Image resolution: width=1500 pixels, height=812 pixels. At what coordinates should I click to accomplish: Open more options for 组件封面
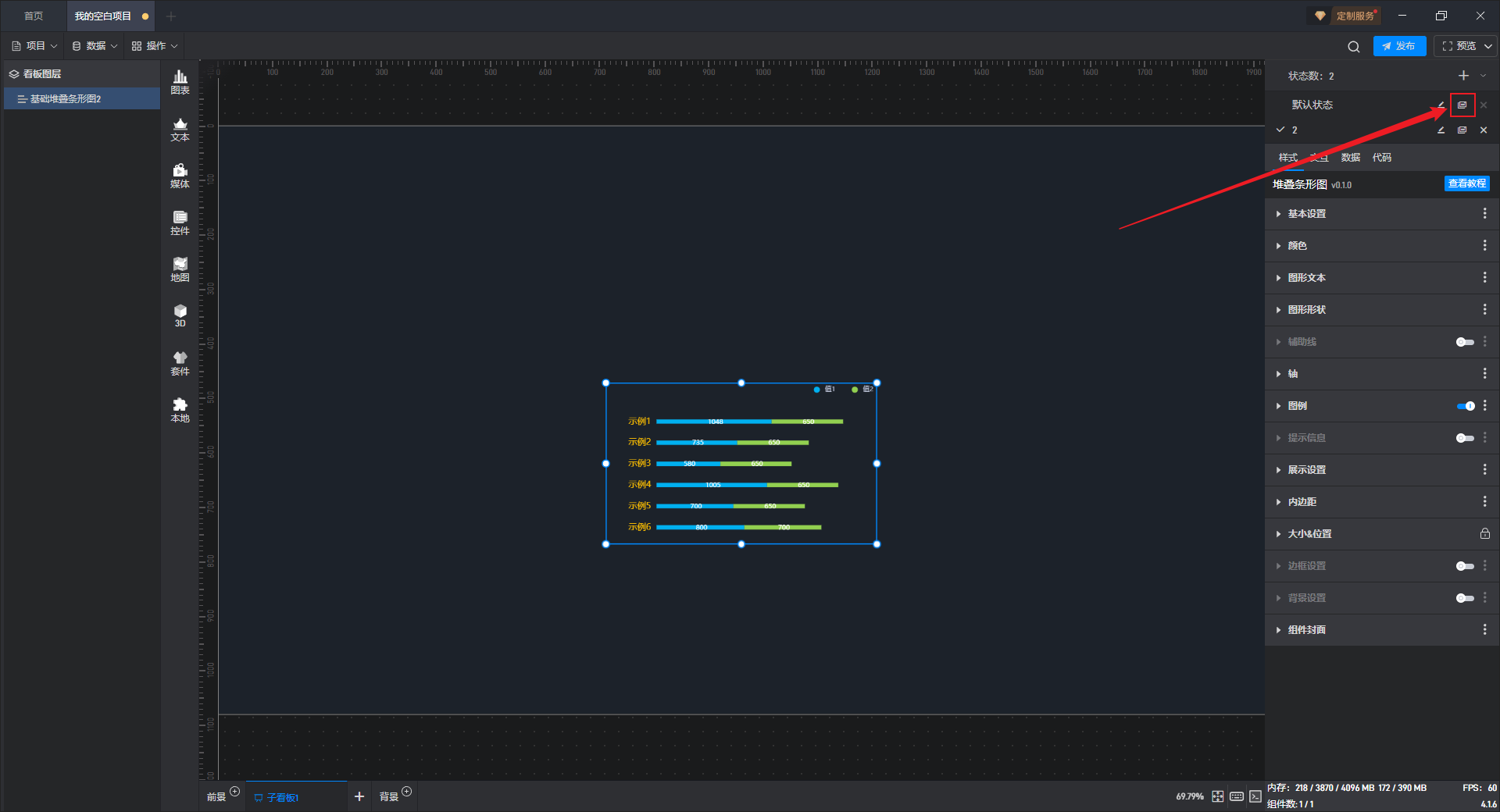pyautogui.click(x=1484, y=629)
